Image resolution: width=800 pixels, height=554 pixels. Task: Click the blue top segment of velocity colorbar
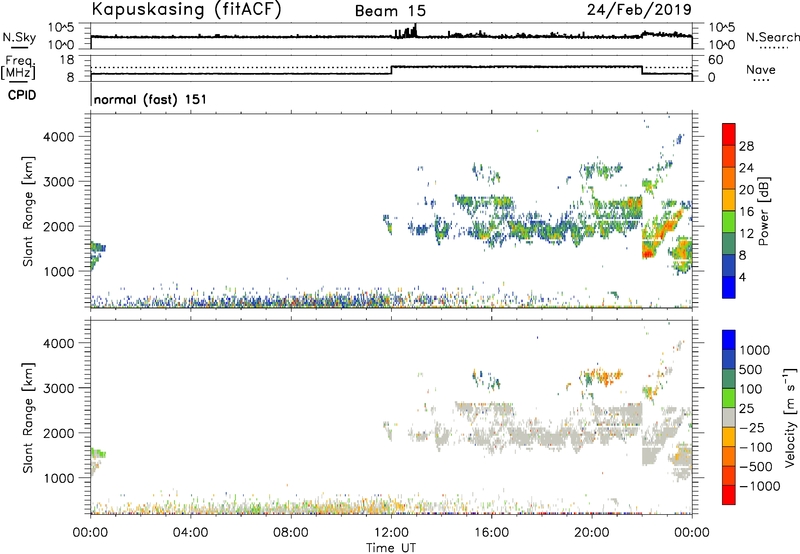[x=729, y=340]
